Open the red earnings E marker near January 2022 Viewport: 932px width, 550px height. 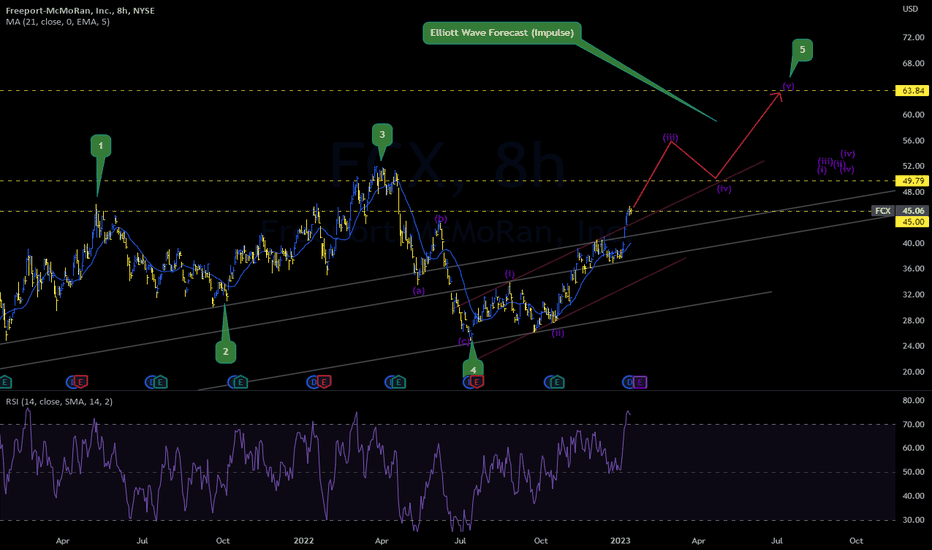(x=323, y=382)
